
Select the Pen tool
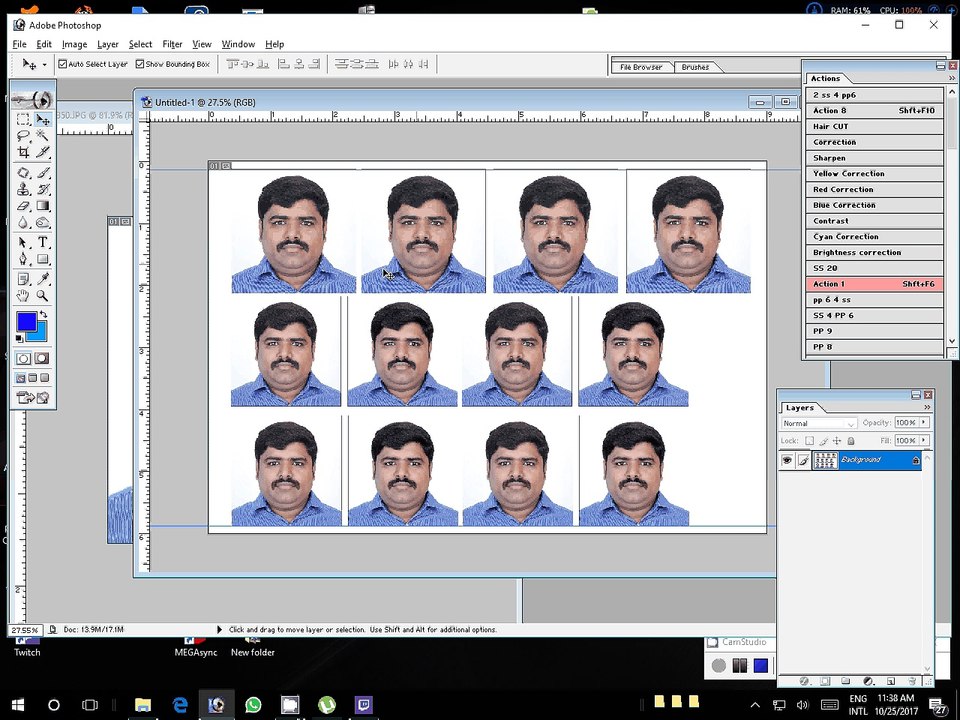(23, 258)
